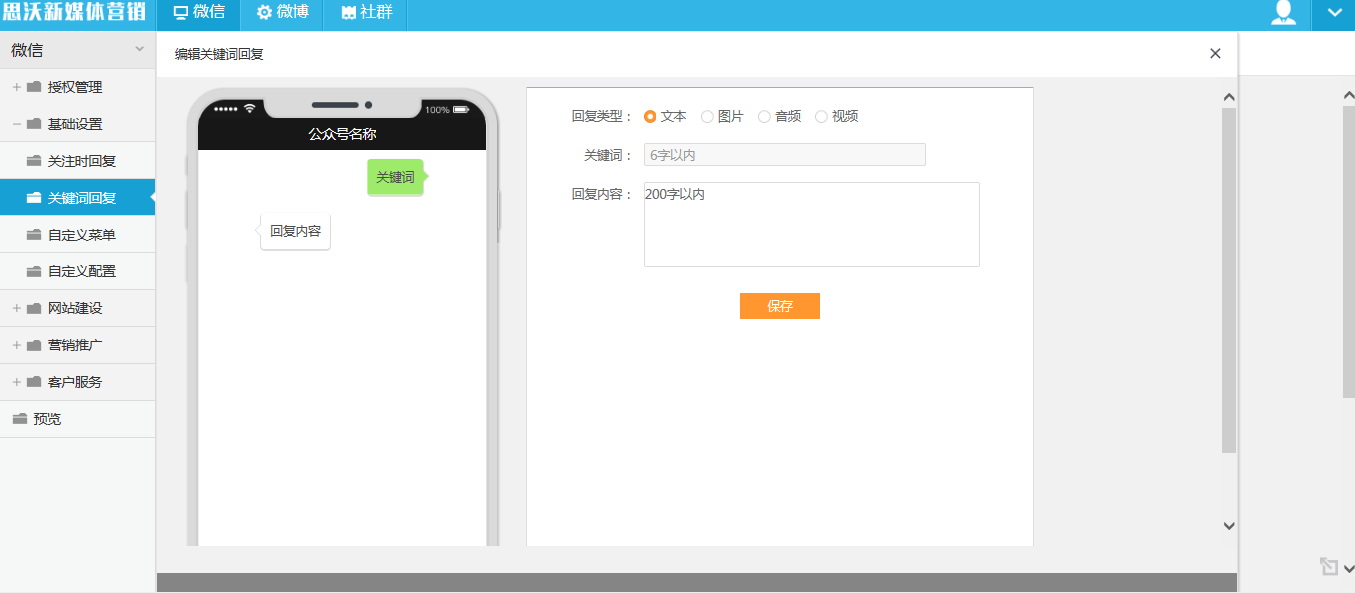The width and height of the screenshot is (1355, 593).
Task: Collapse the 基础设置 tree section
Action: point(17,124)
